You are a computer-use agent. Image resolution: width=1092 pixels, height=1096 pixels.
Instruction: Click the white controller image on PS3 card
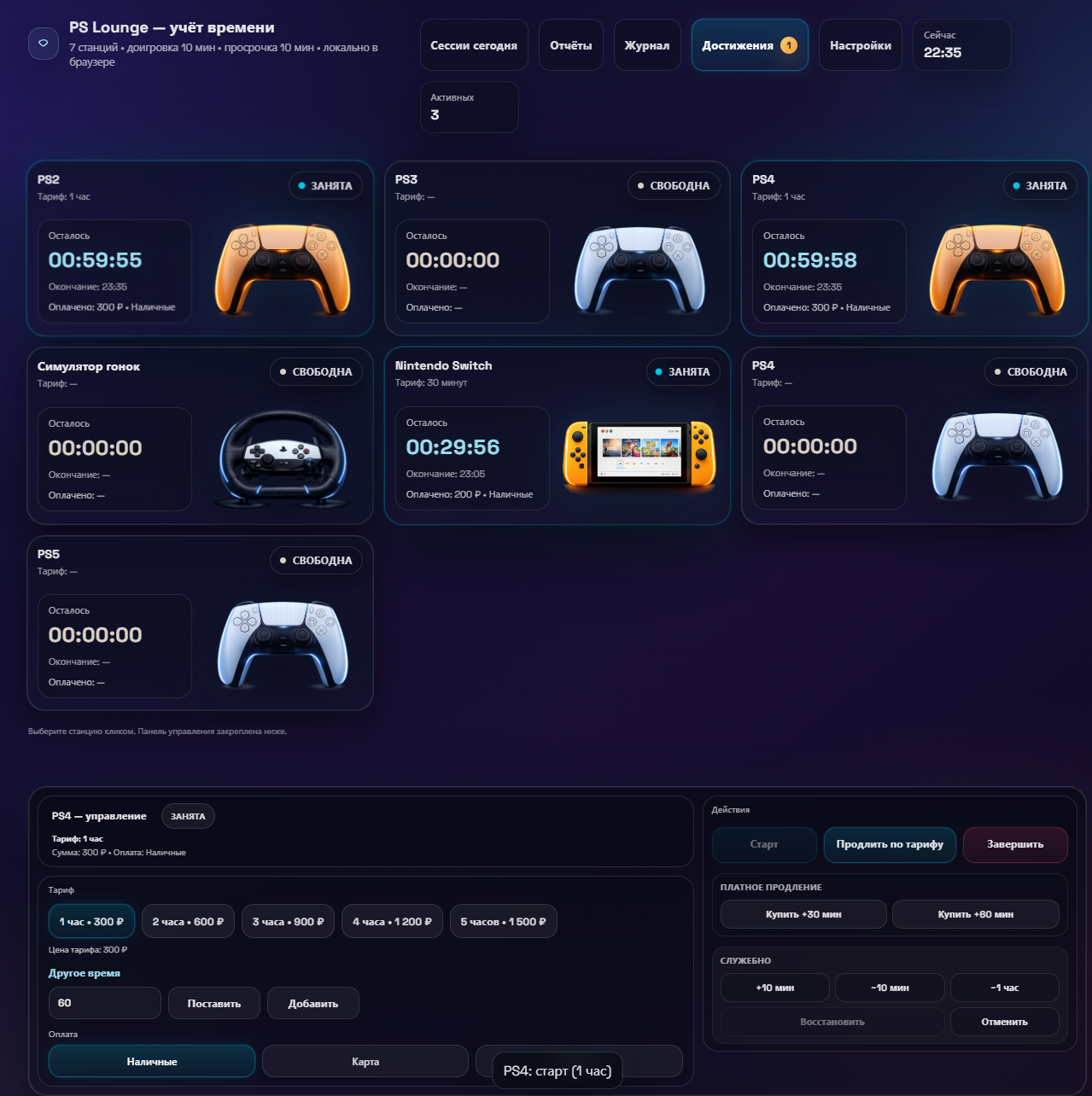[x=640, y=271]
